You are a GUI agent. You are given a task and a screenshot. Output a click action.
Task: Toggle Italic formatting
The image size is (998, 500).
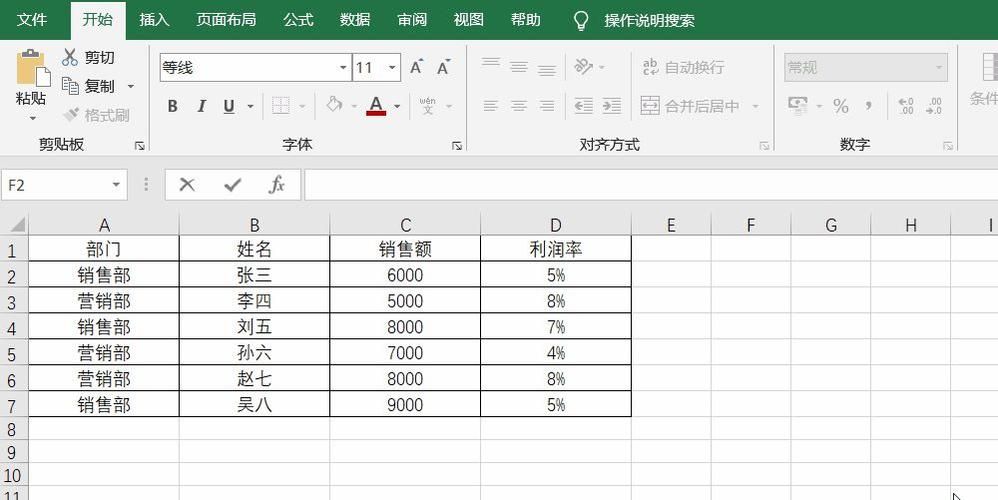(x=201, y=106)
